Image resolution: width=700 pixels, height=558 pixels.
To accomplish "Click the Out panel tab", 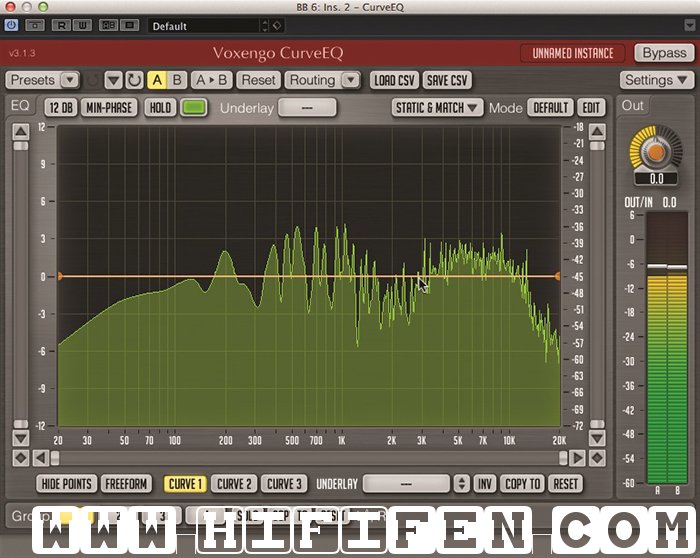I will point(633,106).
